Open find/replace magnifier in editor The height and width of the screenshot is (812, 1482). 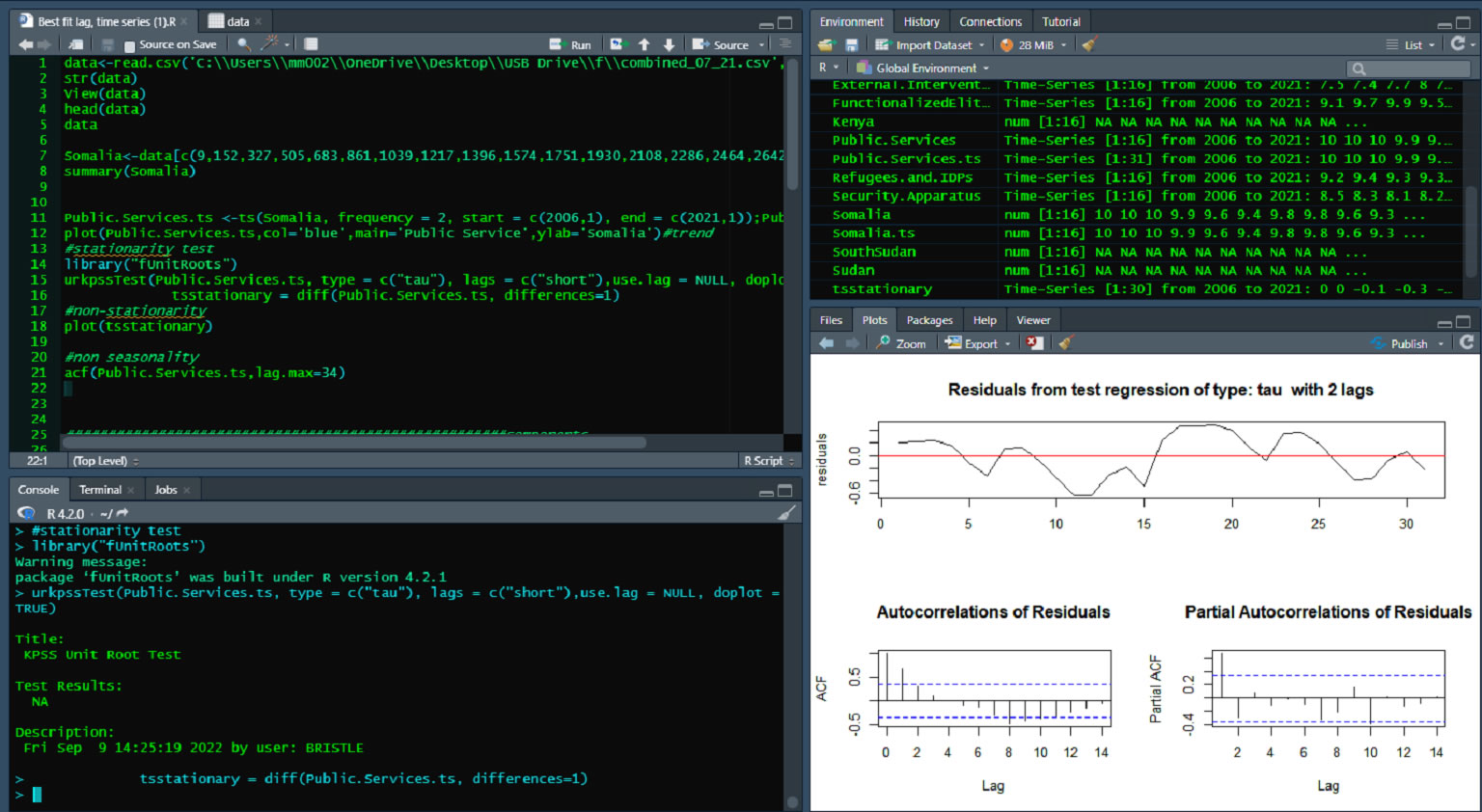click(244, 44)
